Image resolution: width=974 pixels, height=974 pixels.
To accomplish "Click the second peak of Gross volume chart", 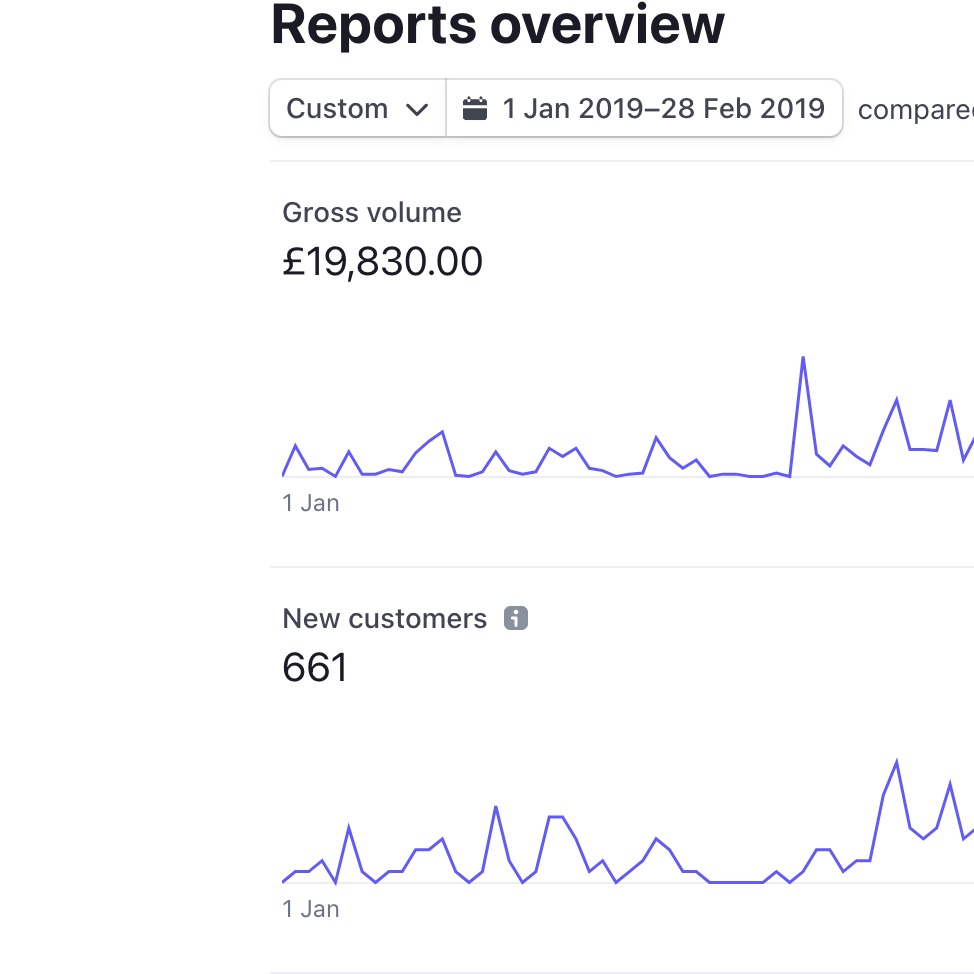I will coord(896,400).
